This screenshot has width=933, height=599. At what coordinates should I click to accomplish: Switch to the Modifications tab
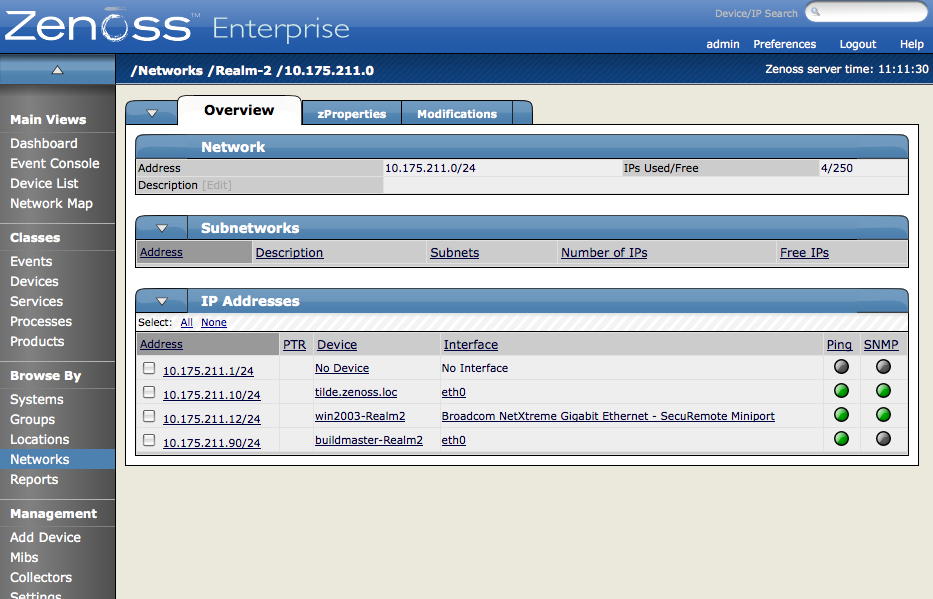(x=457, y=114)
